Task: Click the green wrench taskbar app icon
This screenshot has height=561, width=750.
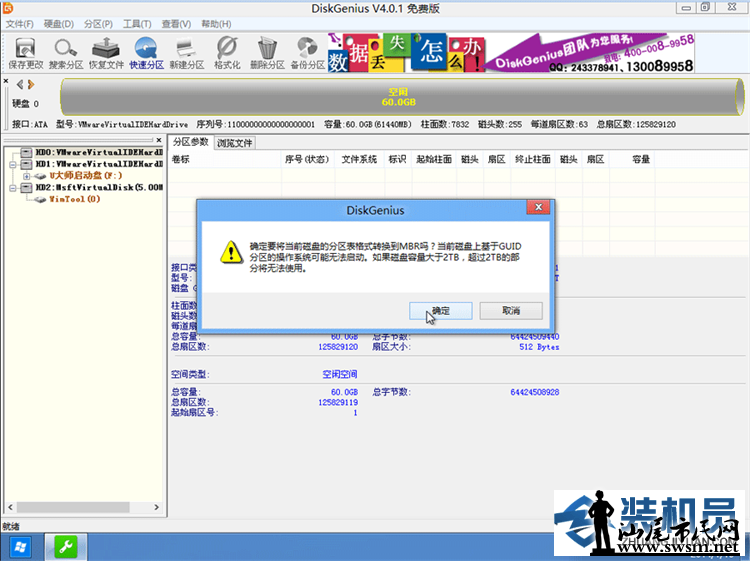Action: pos(66,547)
